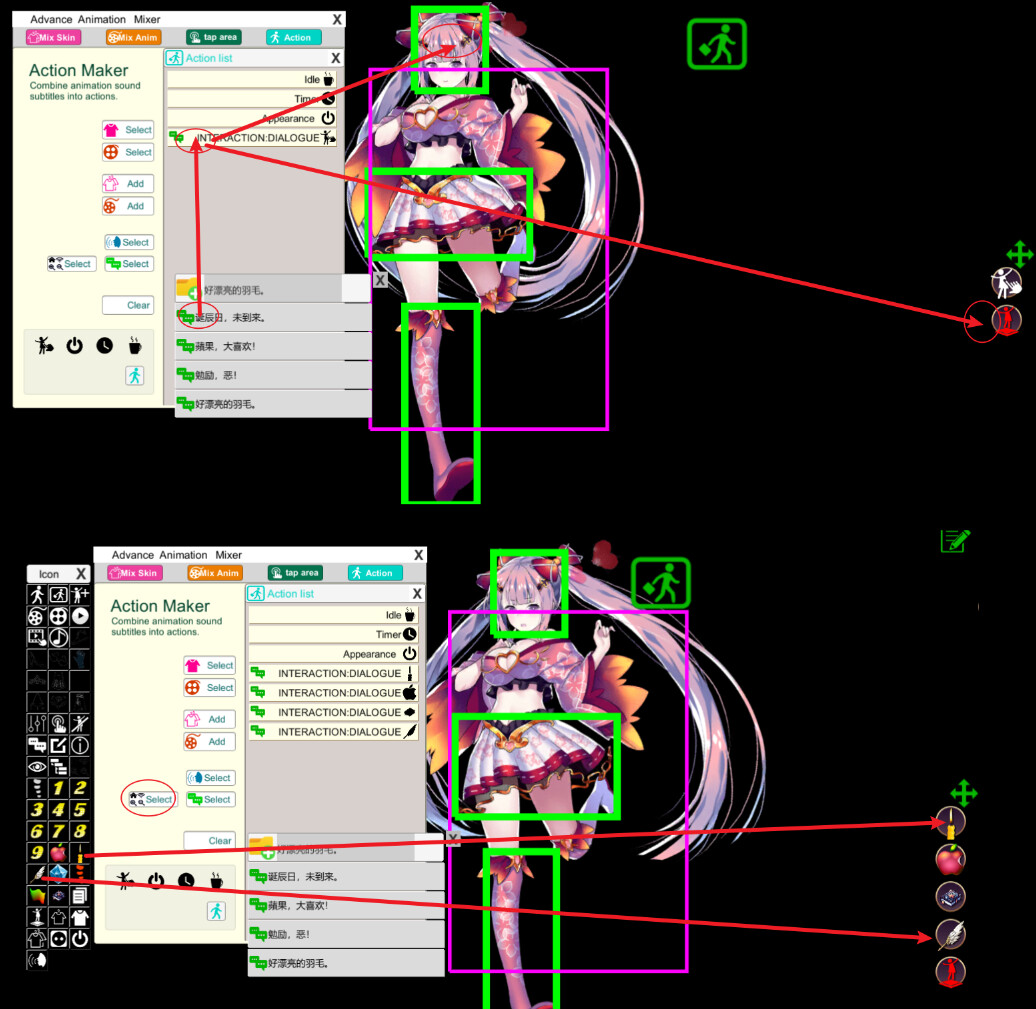
Task: Open tap area tab in mixer without palette
Action: click(x=213, y=37)
